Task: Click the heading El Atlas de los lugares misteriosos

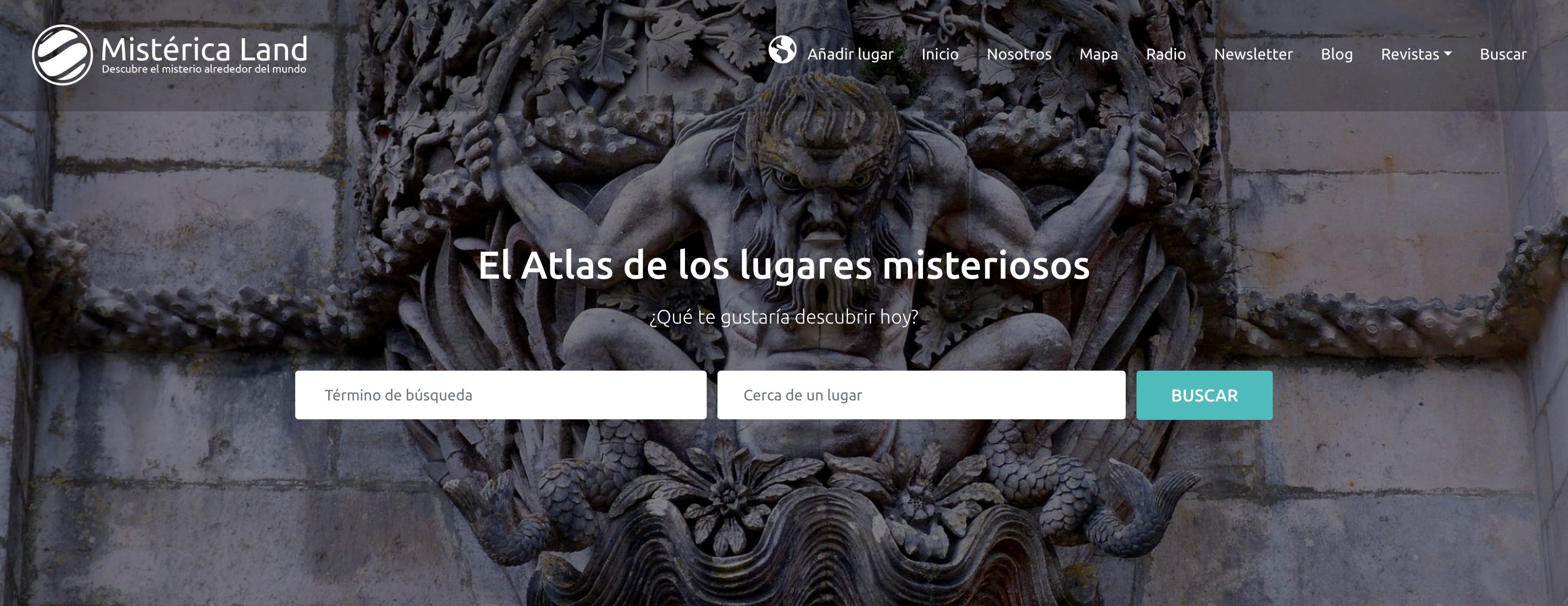Action: point(783,266)
